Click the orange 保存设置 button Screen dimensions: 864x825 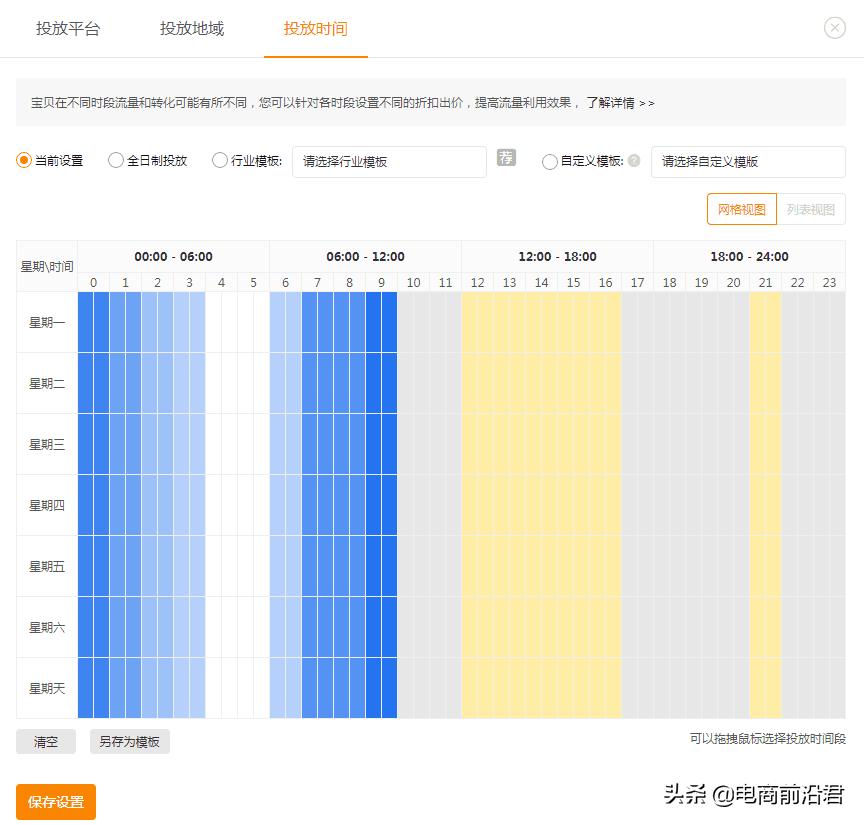pos(55,802)
